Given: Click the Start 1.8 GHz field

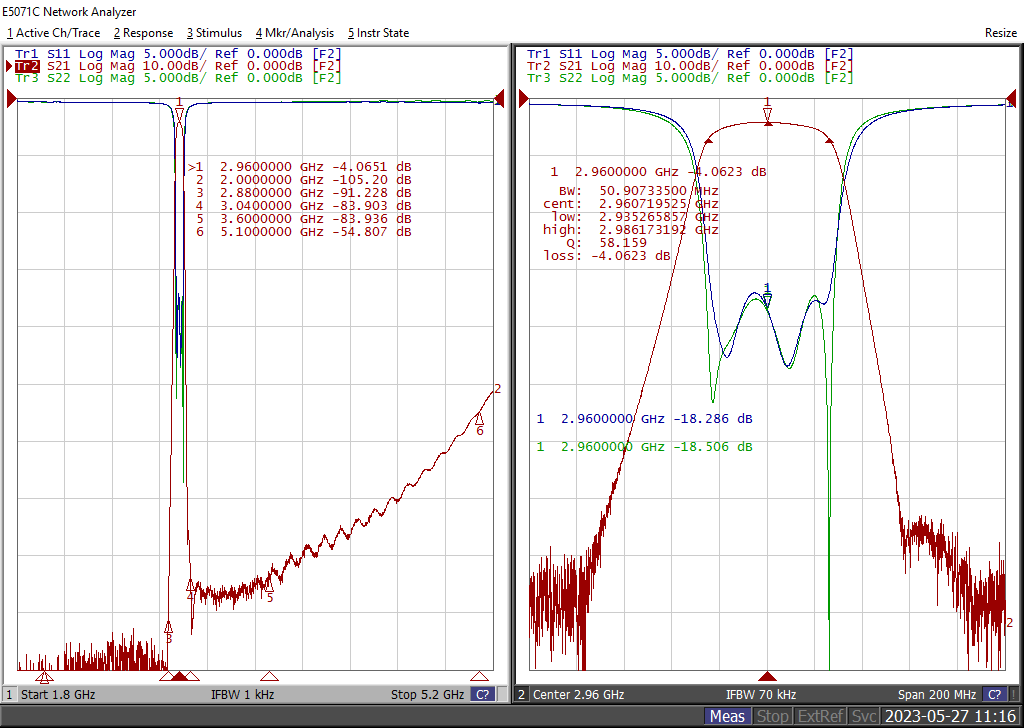Looking at the screenshot, I should (x=57, y=694).
